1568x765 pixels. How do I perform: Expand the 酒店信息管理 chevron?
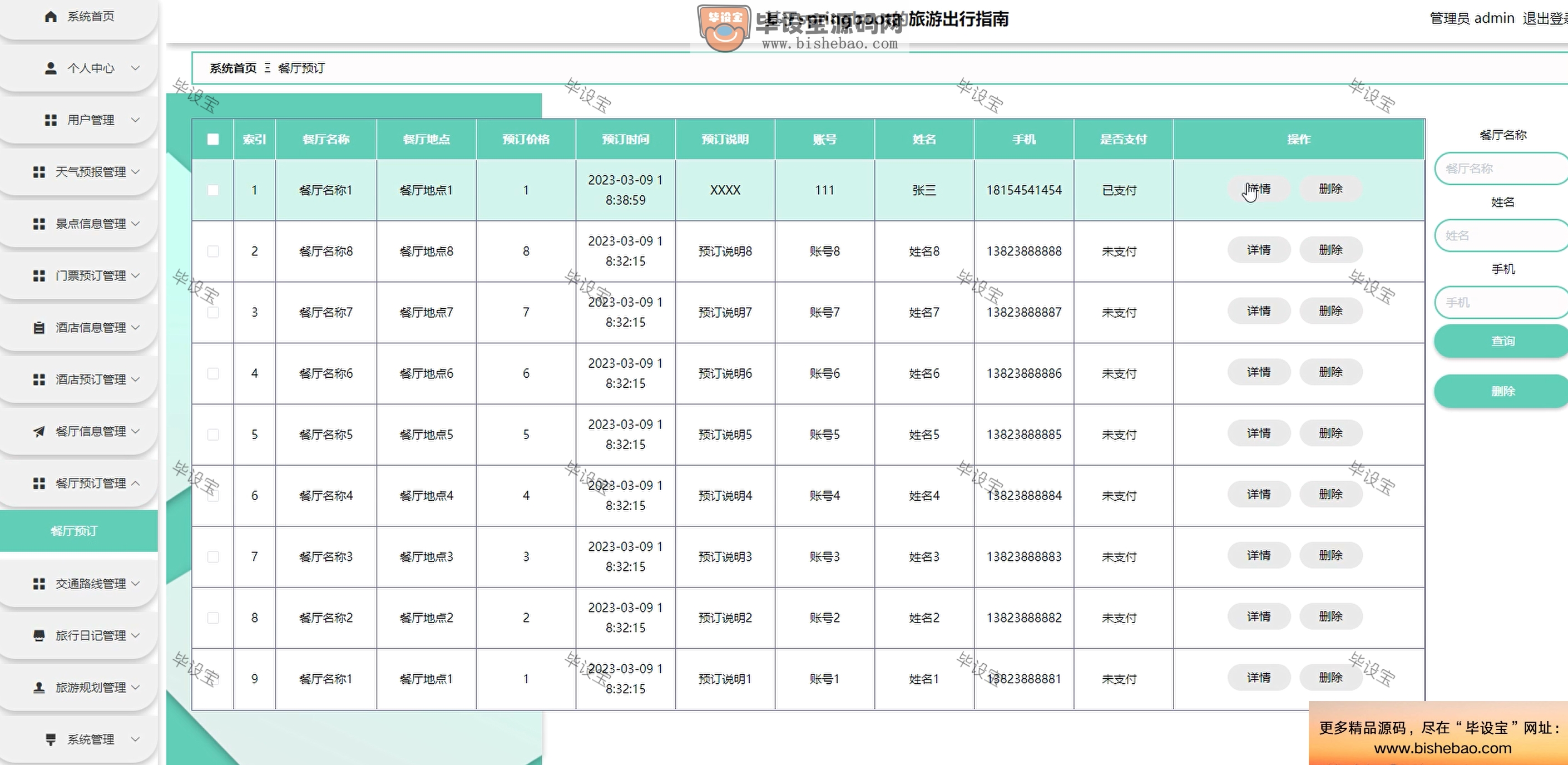click(x=135, y=328)
